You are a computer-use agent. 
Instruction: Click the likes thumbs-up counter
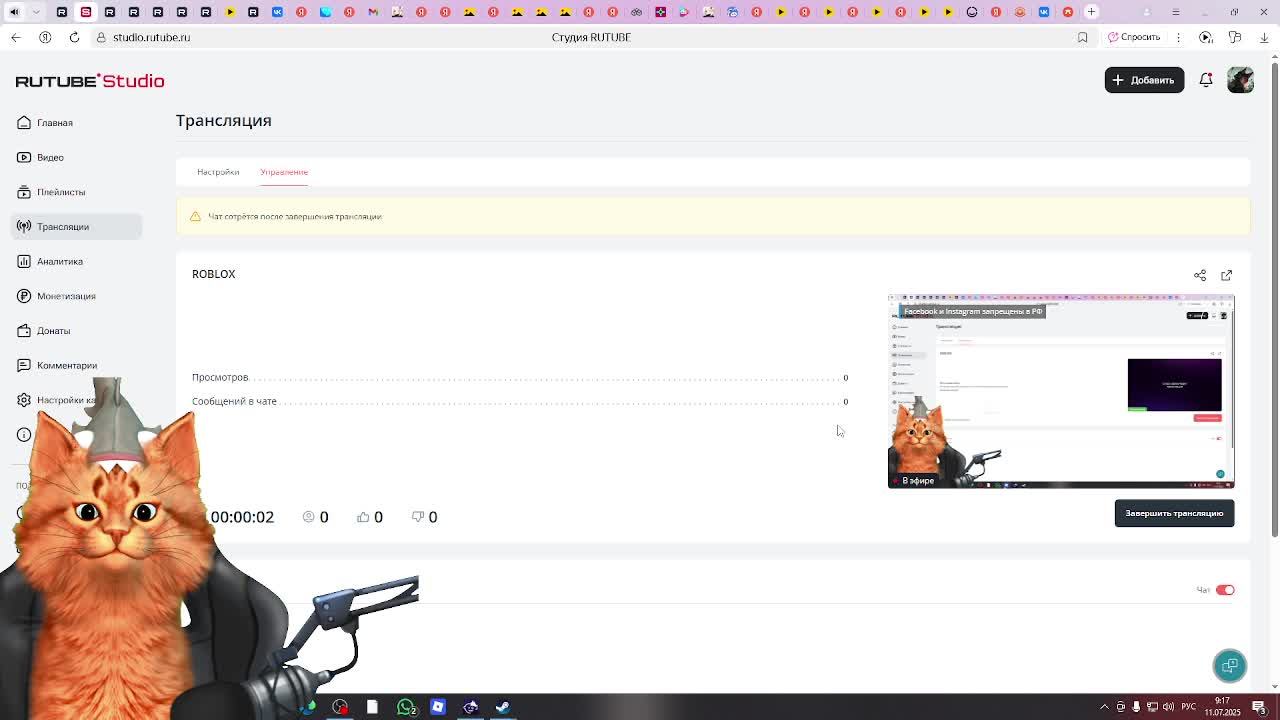(370, 517)
